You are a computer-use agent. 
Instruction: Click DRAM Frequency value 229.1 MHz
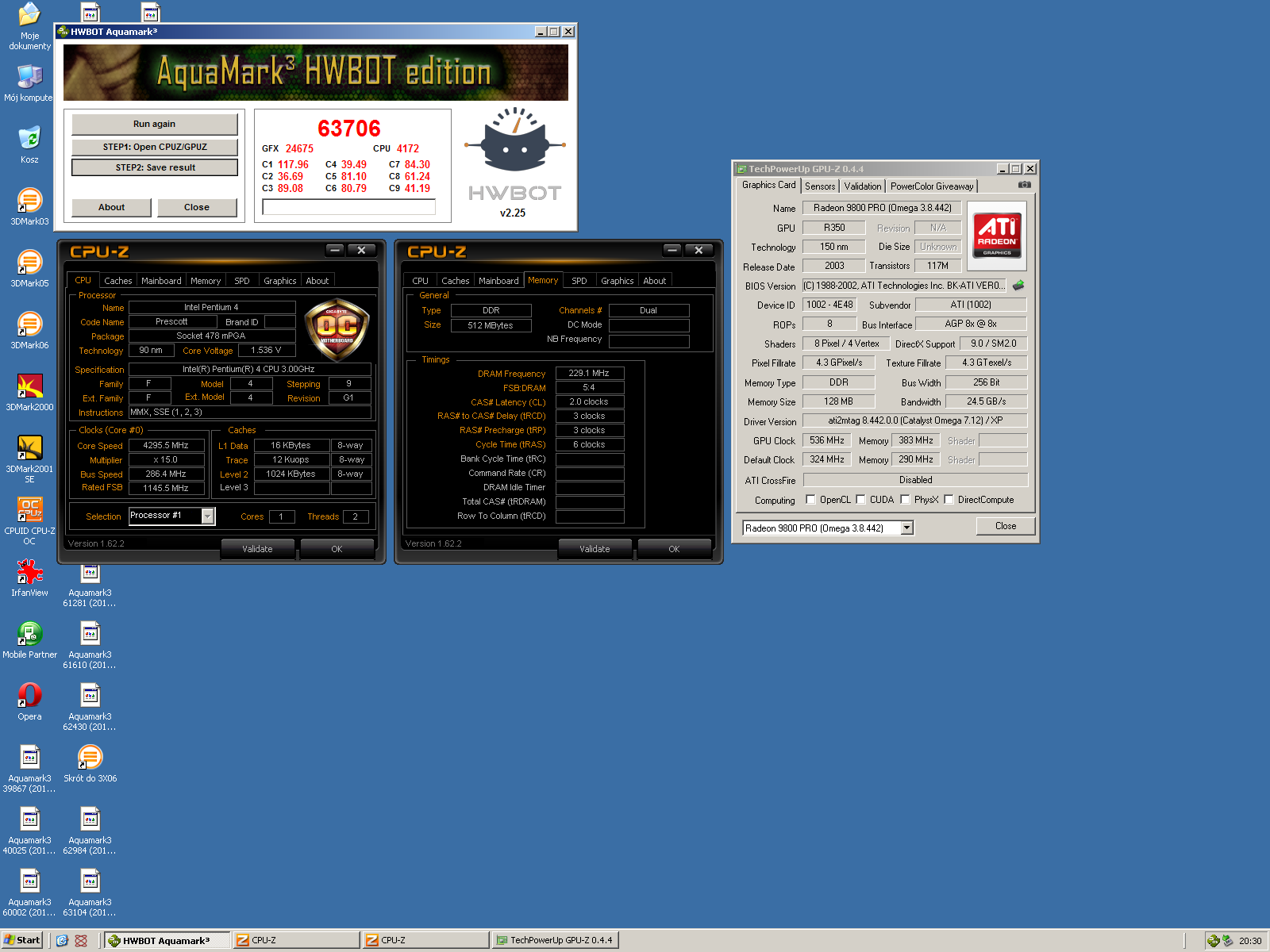click(590, 373)
